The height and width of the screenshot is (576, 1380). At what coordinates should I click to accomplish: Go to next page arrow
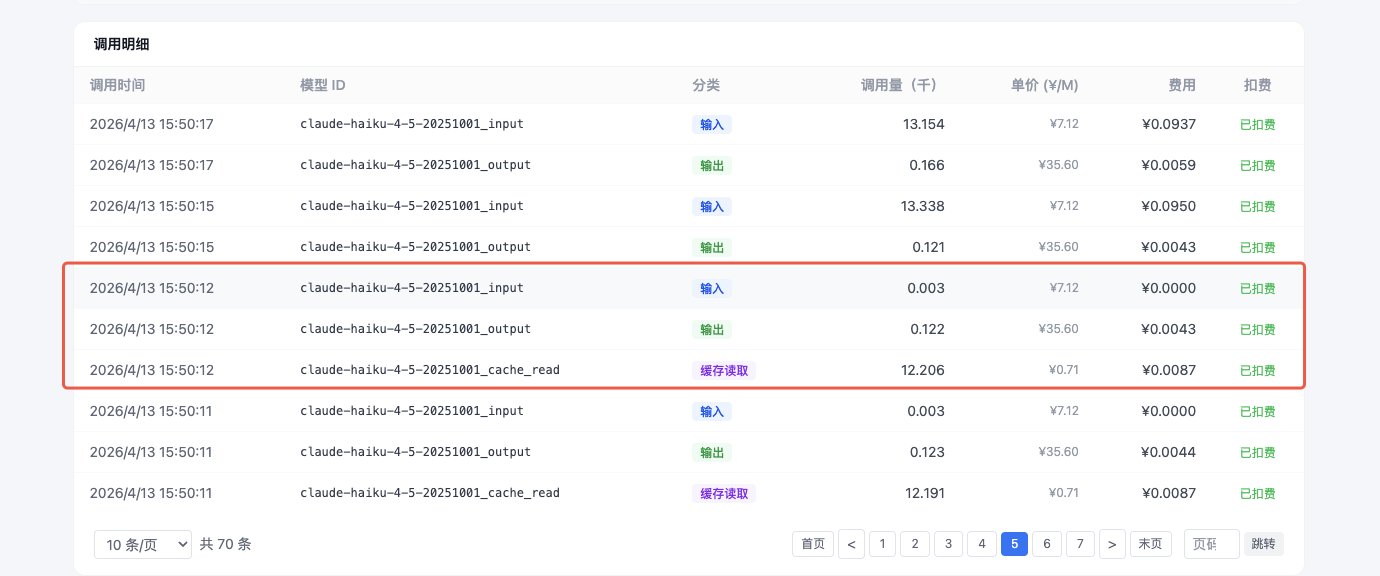(x=1112, y=544)
